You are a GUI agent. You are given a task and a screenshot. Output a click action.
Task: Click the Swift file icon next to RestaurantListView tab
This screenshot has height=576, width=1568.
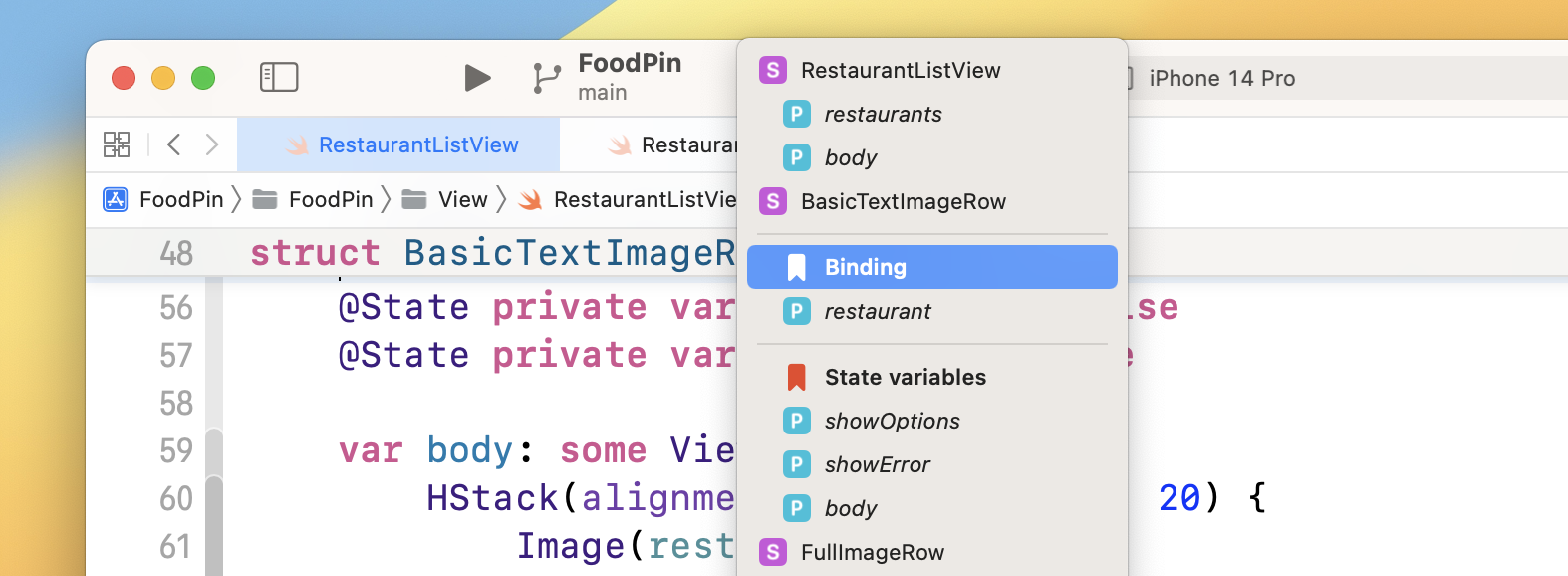[x=298, y=144]
